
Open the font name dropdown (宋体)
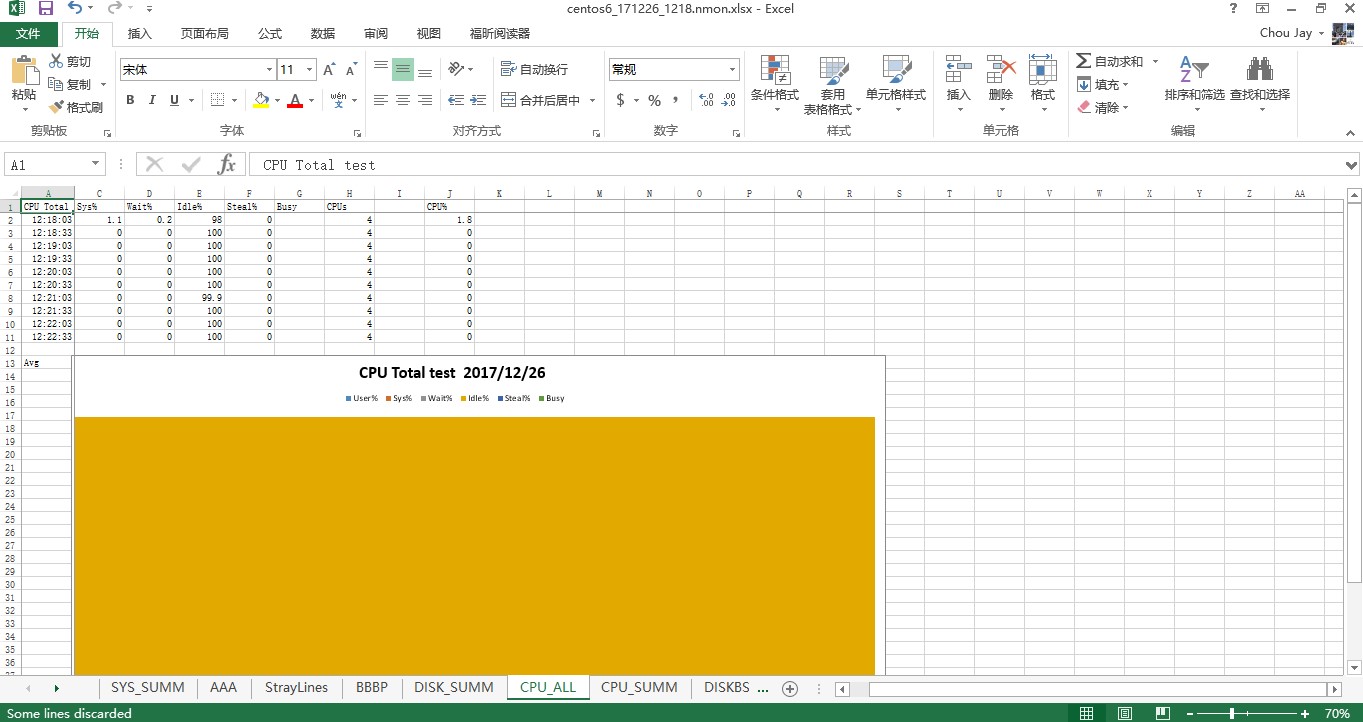tap(269, 70)
